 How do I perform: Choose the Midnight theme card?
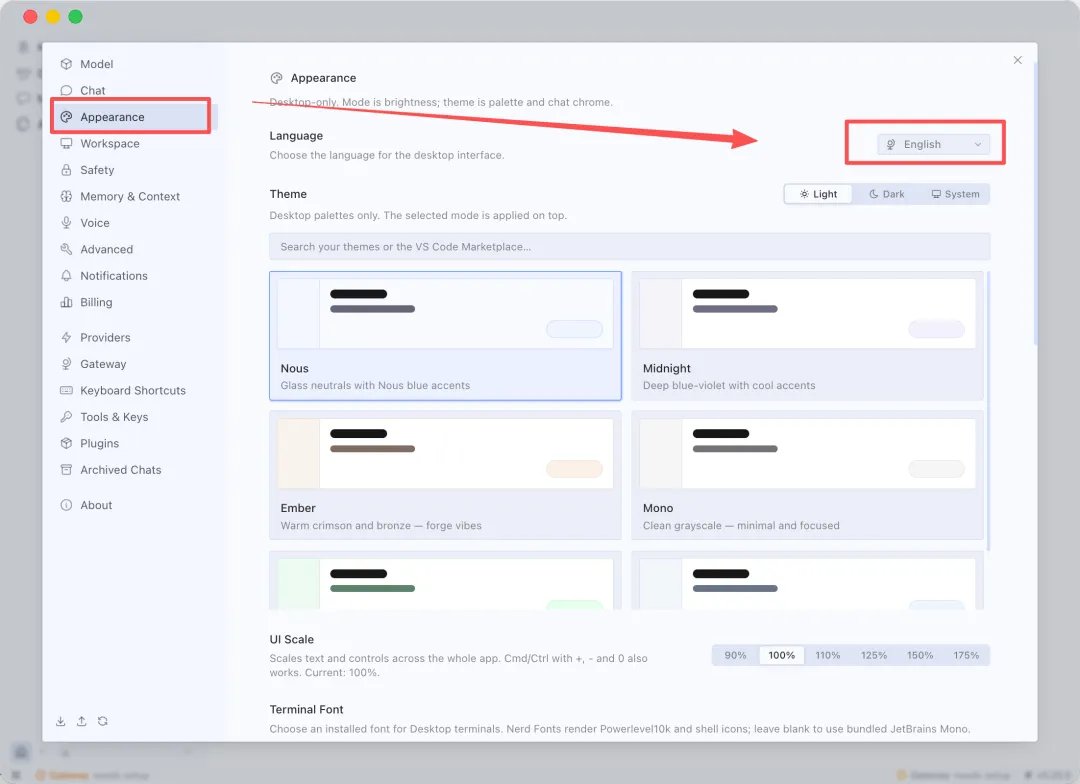pyautogui.click(x=807, y=336)
